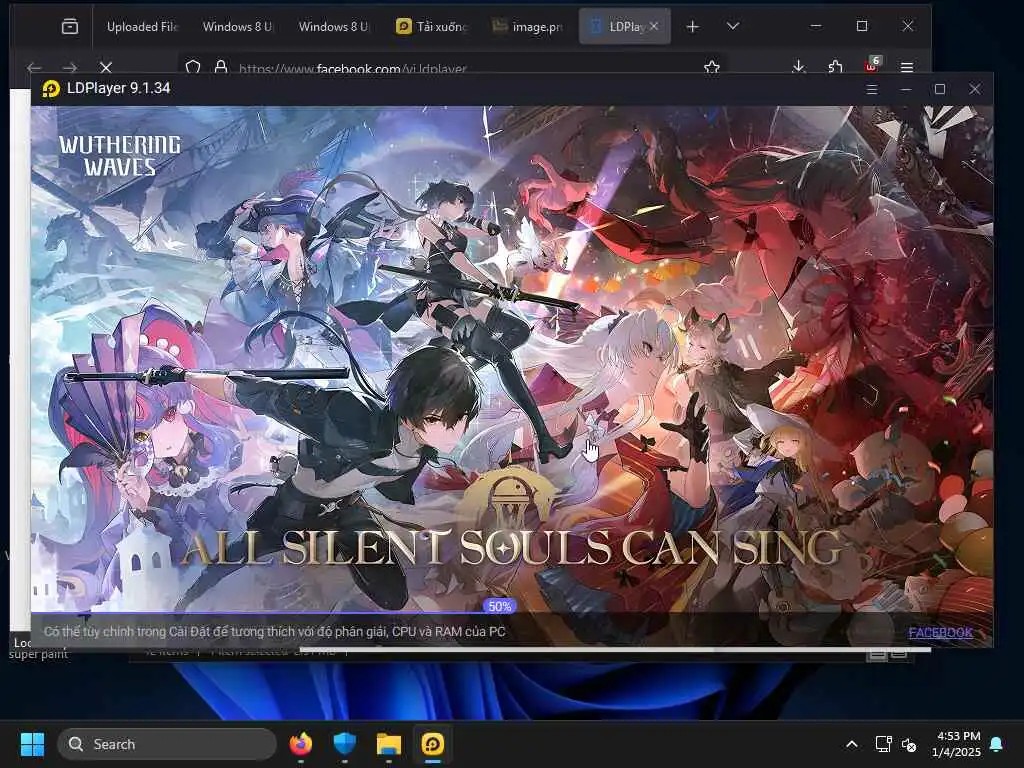1024x768 pixels.
Task: Click the uBlock extension badge icon
Action: coord(872,65)
